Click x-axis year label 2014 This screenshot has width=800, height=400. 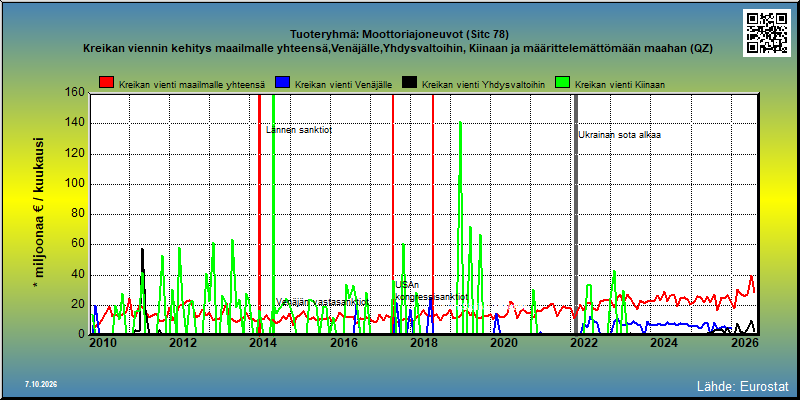[x=262, y=342]
